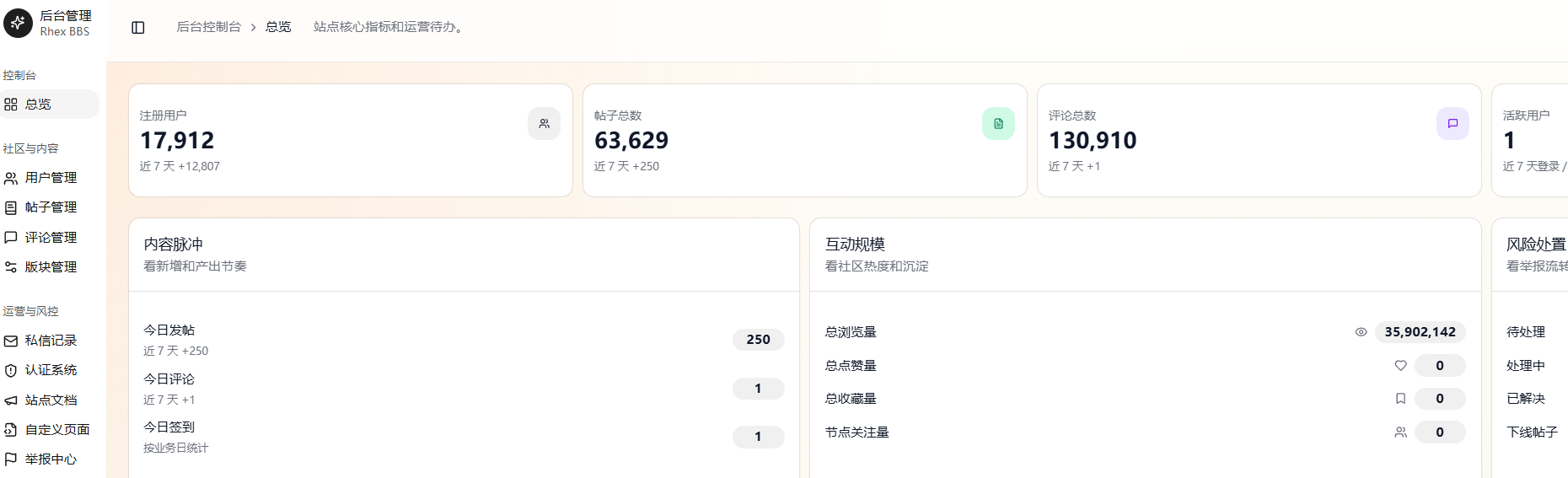Click the heart icon beside total likes
The image size is (1568, 478).
click(x=1400, y=365)
